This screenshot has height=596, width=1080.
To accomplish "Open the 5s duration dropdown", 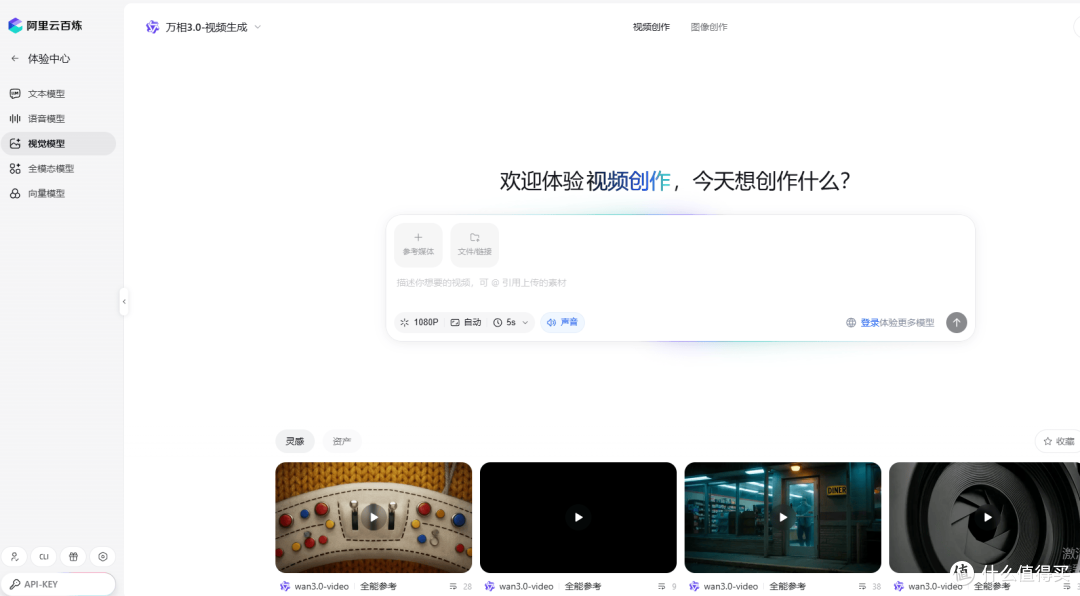I will tap(511, 322).
